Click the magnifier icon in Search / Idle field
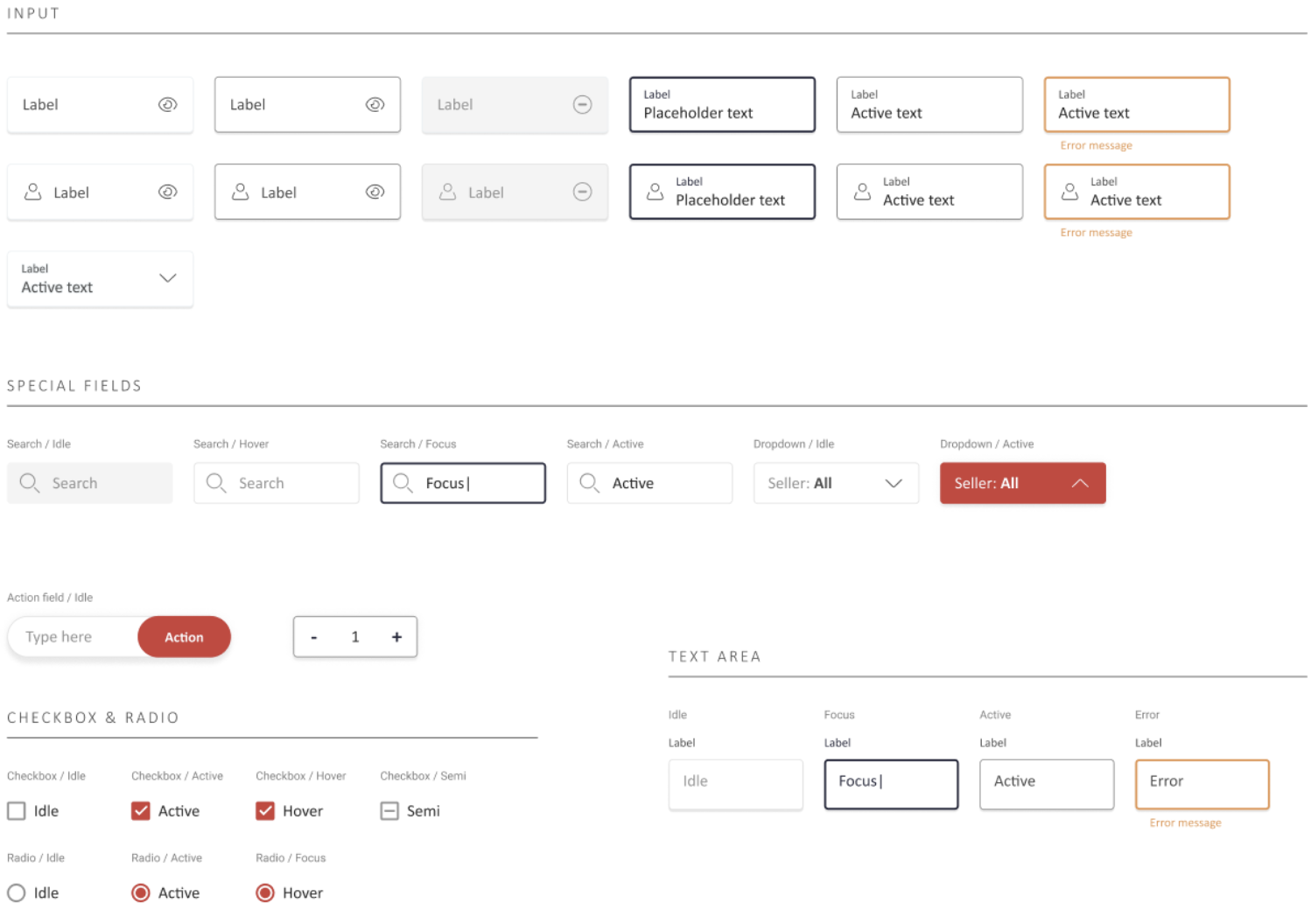 [29, 483]
